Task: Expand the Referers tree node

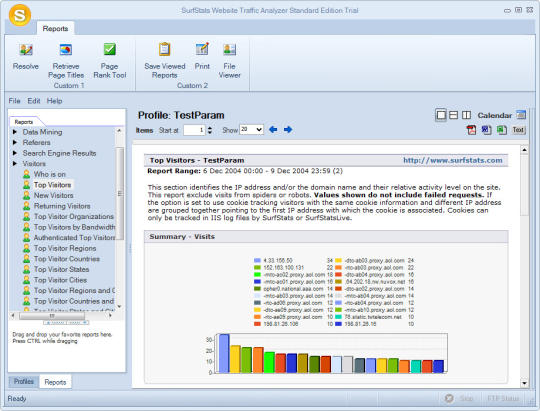Action: tap(15, 142)
